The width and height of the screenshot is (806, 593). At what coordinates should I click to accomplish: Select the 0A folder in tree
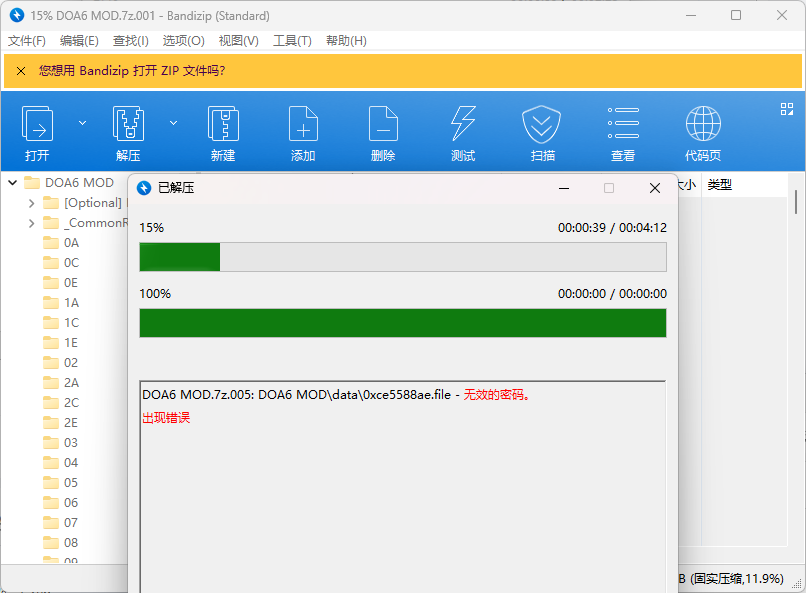71,243
